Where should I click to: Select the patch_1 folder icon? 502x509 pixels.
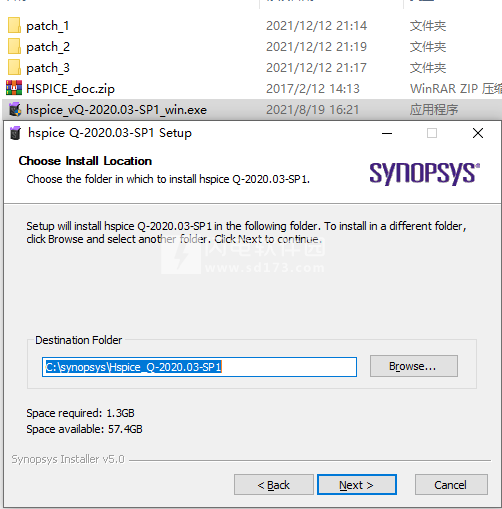click(x=14, y=26)
